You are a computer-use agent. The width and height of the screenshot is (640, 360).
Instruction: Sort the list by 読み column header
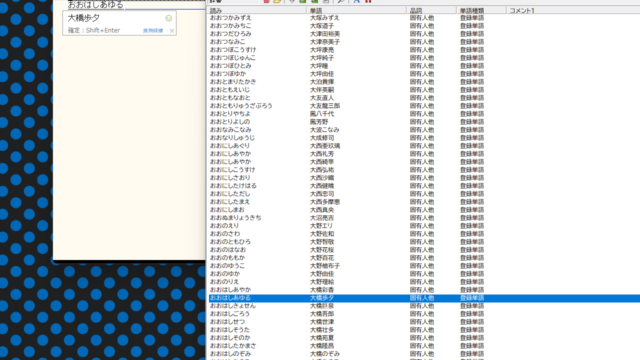pos(257,10)
